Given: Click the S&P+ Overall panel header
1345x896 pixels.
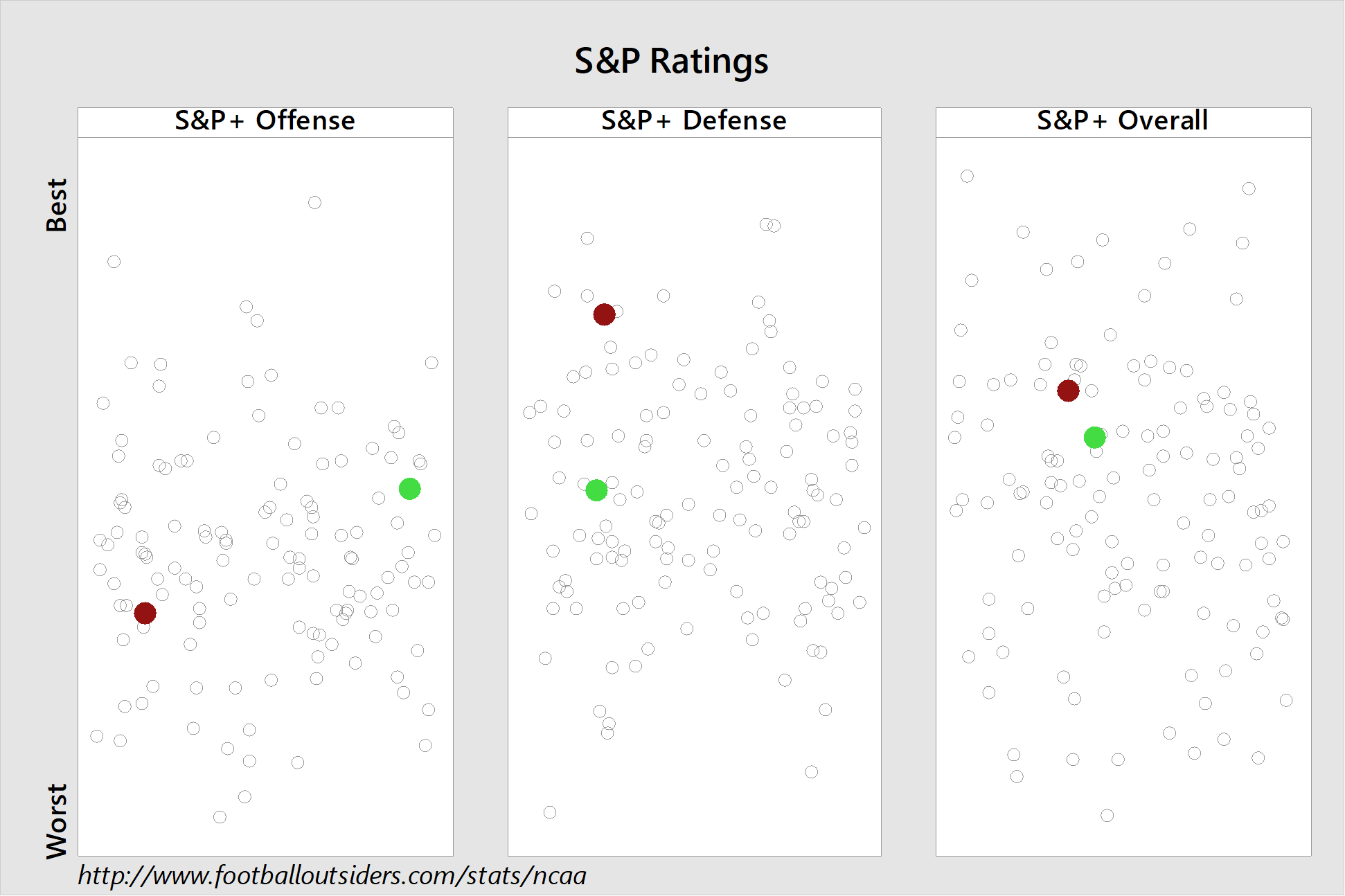Looking at the screenshot, I should pos(1123,122).
